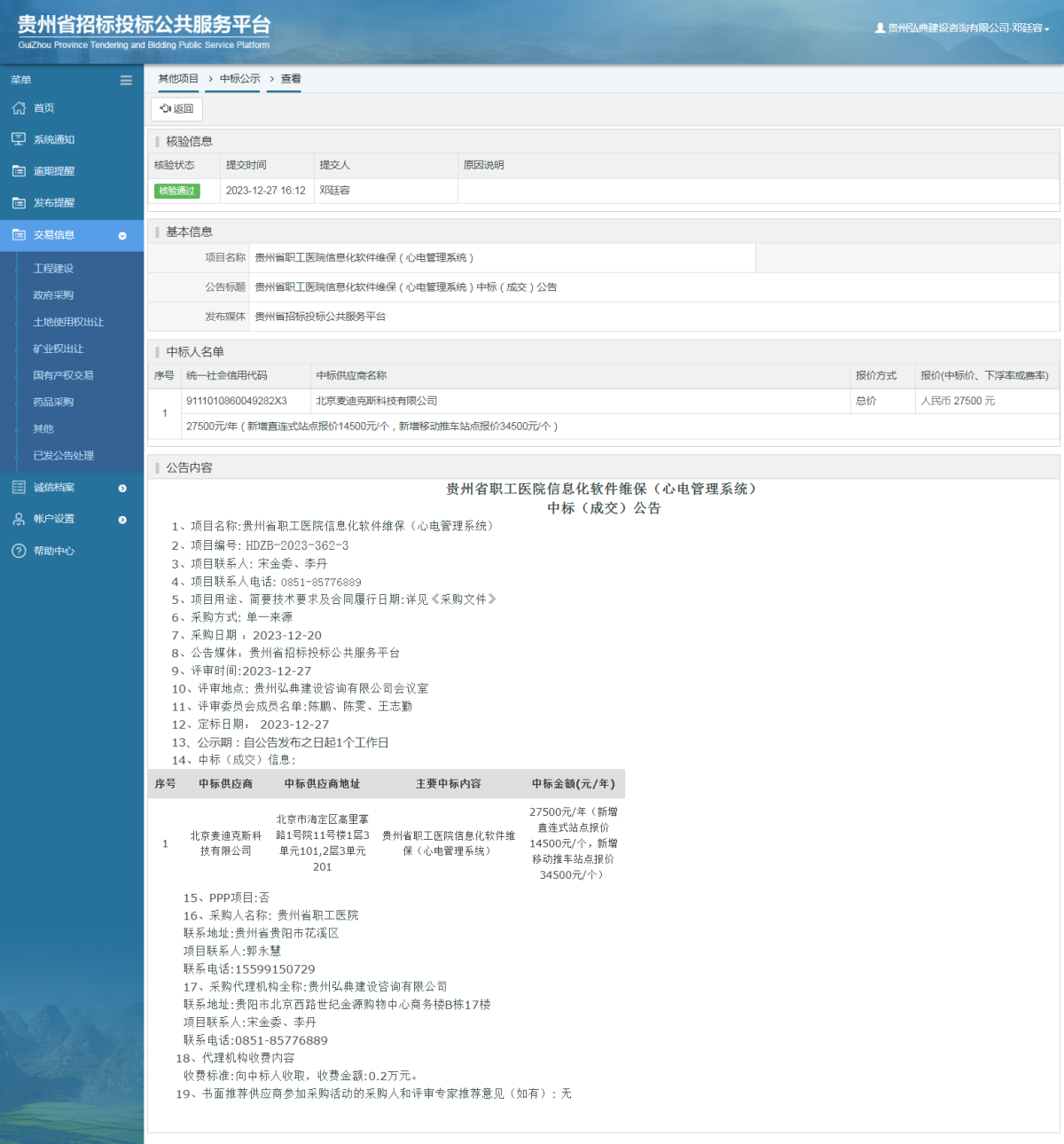Click project number HDZB-2023-362-3
1064x1144 pixels.
(x=297, y=545)
